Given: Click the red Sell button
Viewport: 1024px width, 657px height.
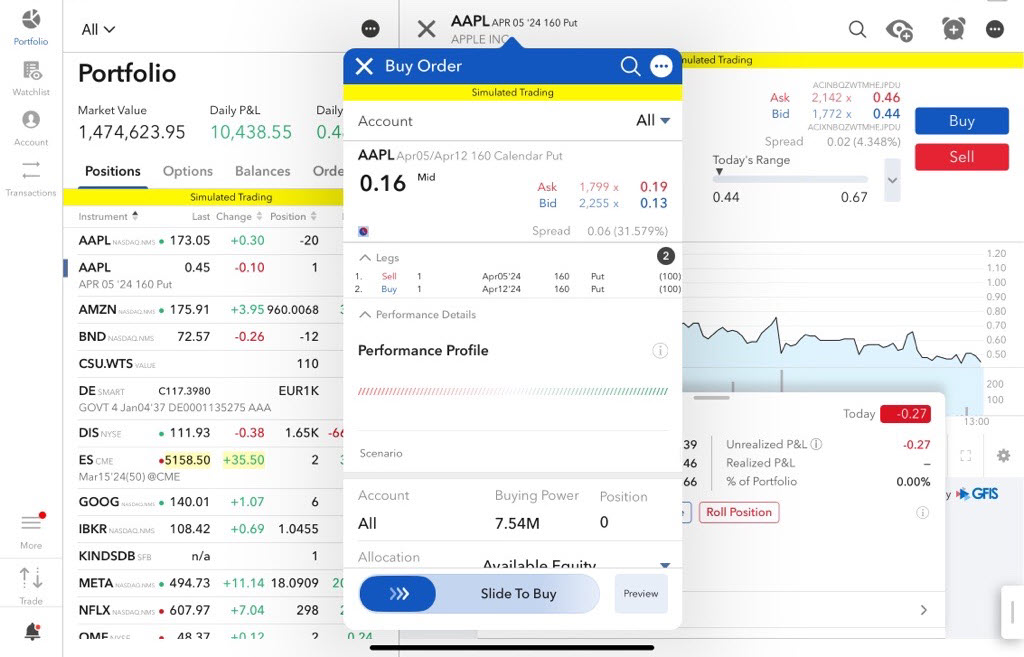Looking at the screenshot, I should point(961,157).
